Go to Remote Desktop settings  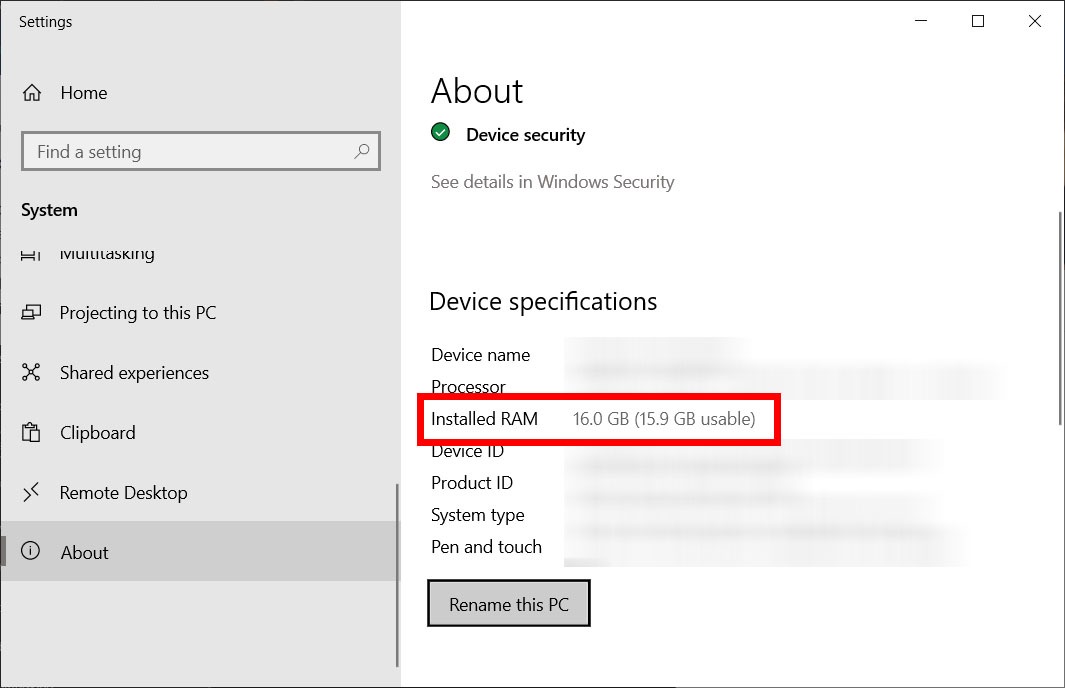(x=123, y=493)
